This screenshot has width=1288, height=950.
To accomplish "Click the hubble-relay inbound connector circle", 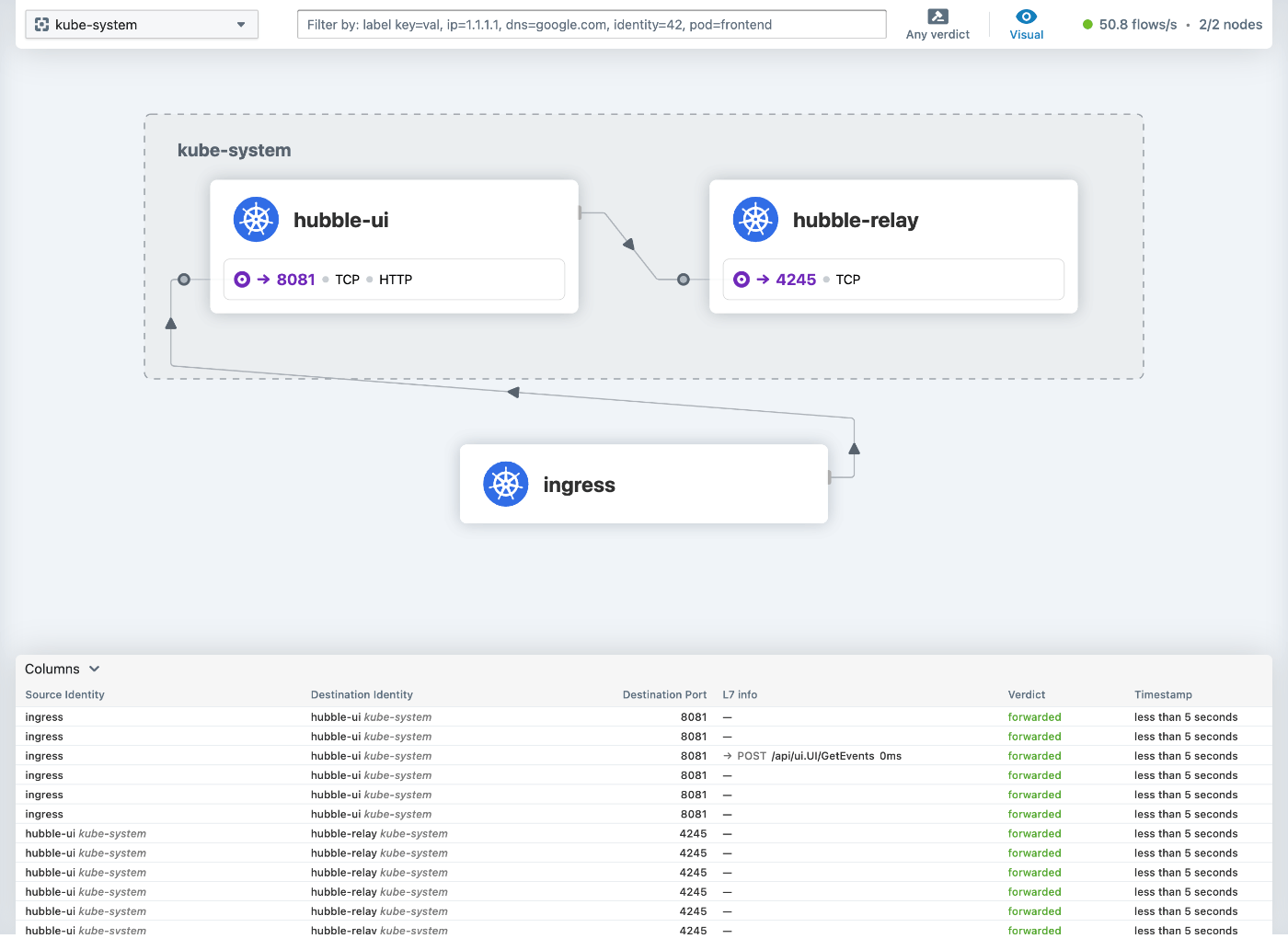I will pyautogui.click(x=684, y=280).
